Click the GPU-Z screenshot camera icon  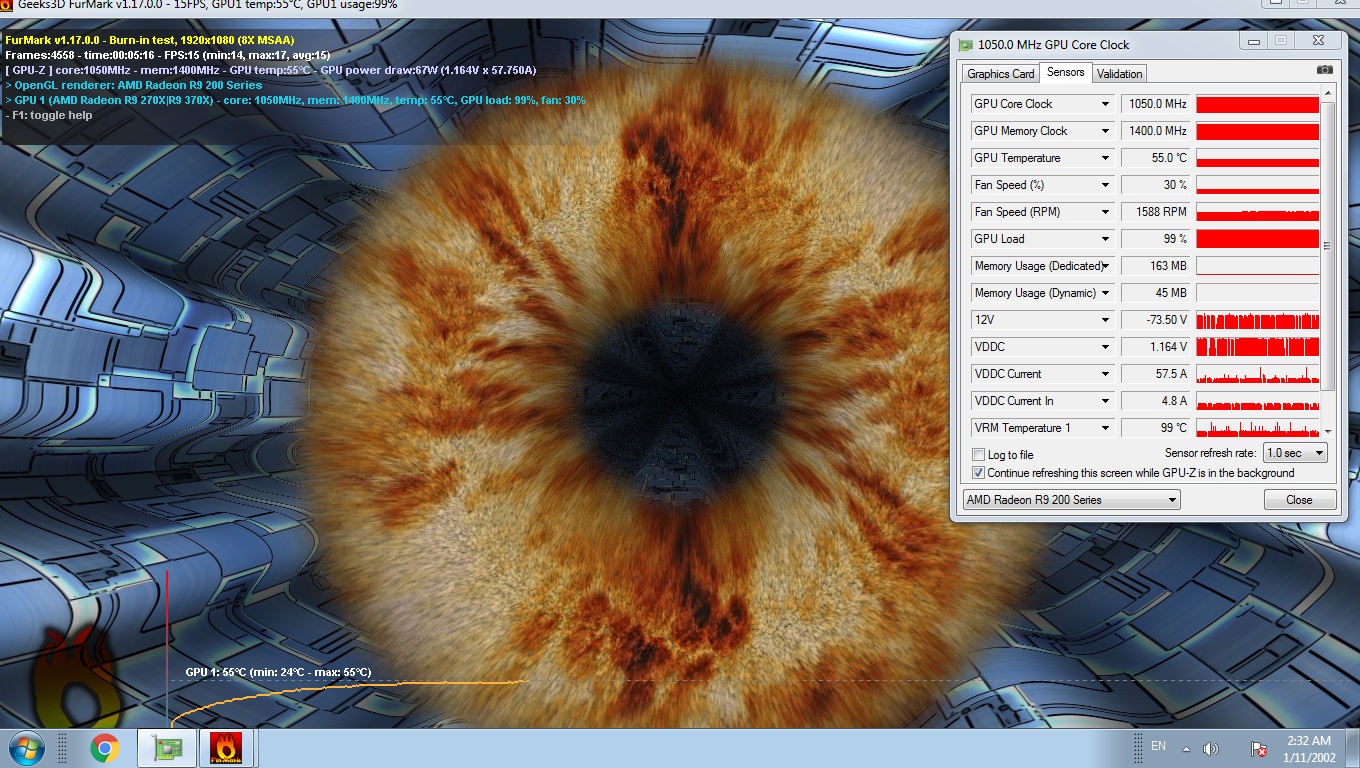pyautogui.click(x=1324, y=71)
